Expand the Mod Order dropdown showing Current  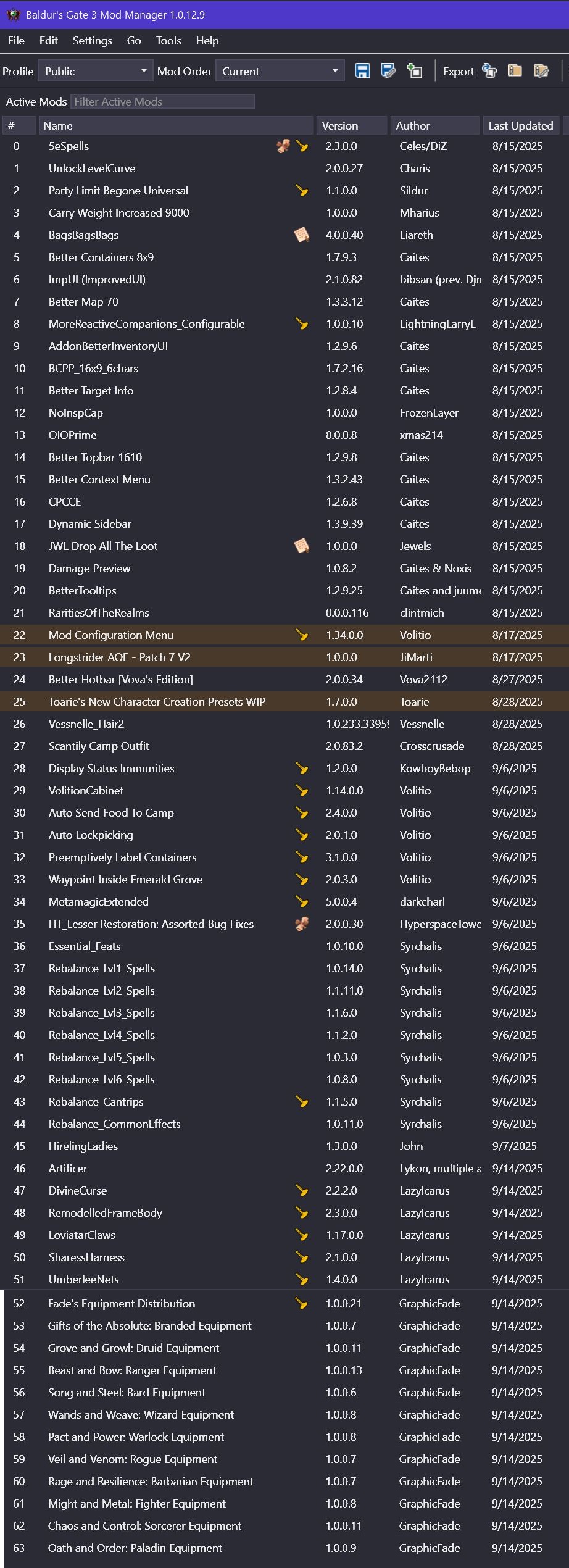click(x=280, y=71)
